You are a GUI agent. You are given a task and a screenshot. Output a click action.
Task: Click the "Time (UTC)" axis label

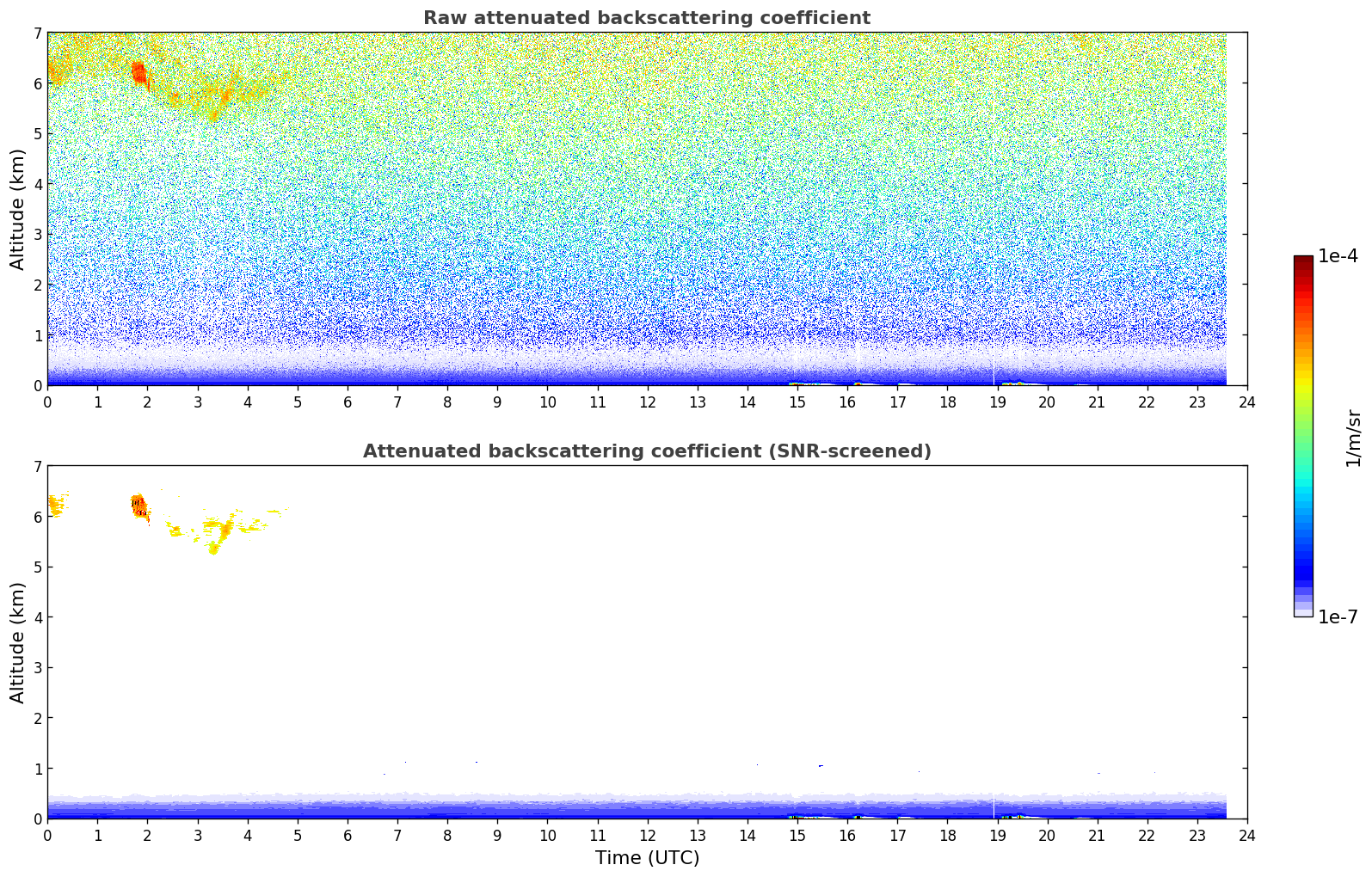coord(647,858)
